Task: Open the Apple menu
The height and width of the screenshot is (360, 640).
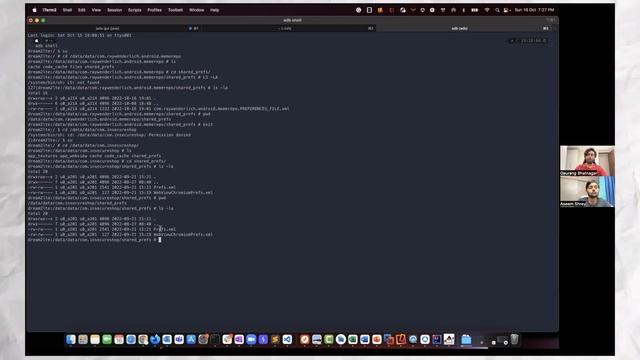Action: (x=34, y=10)
